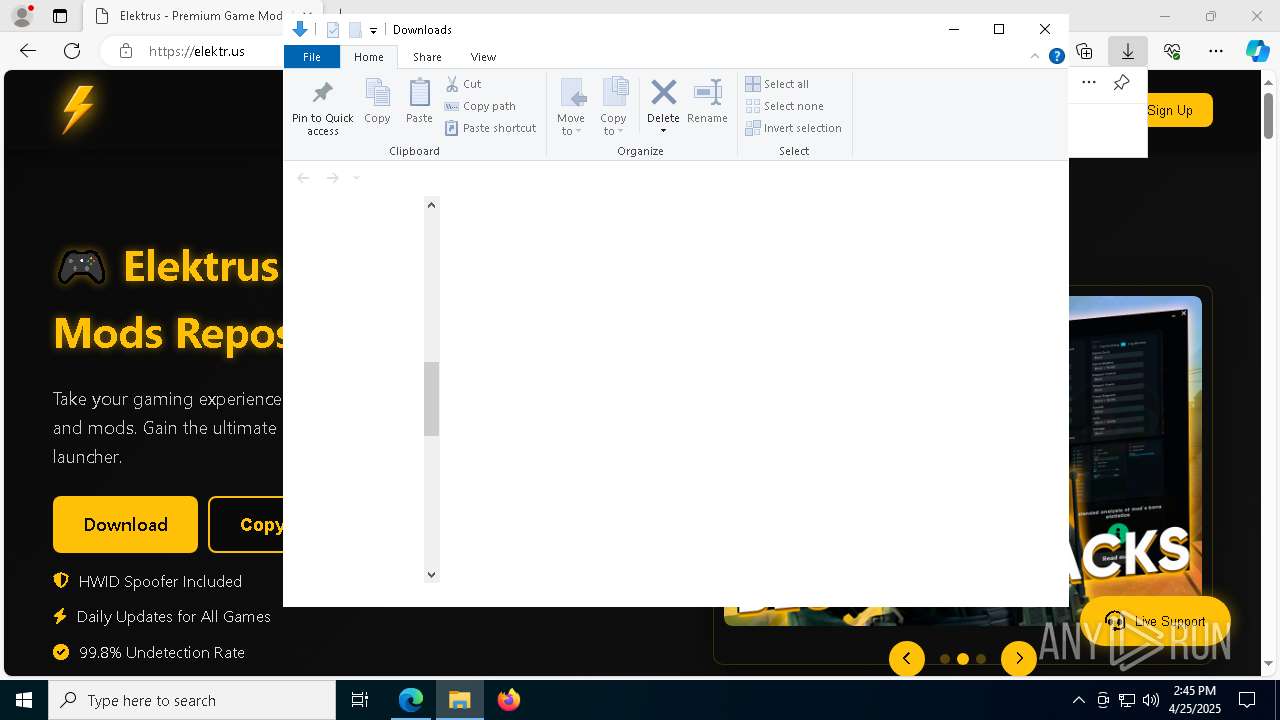Click the Elektrus lightning bolt logo

(x=78, y=109)
